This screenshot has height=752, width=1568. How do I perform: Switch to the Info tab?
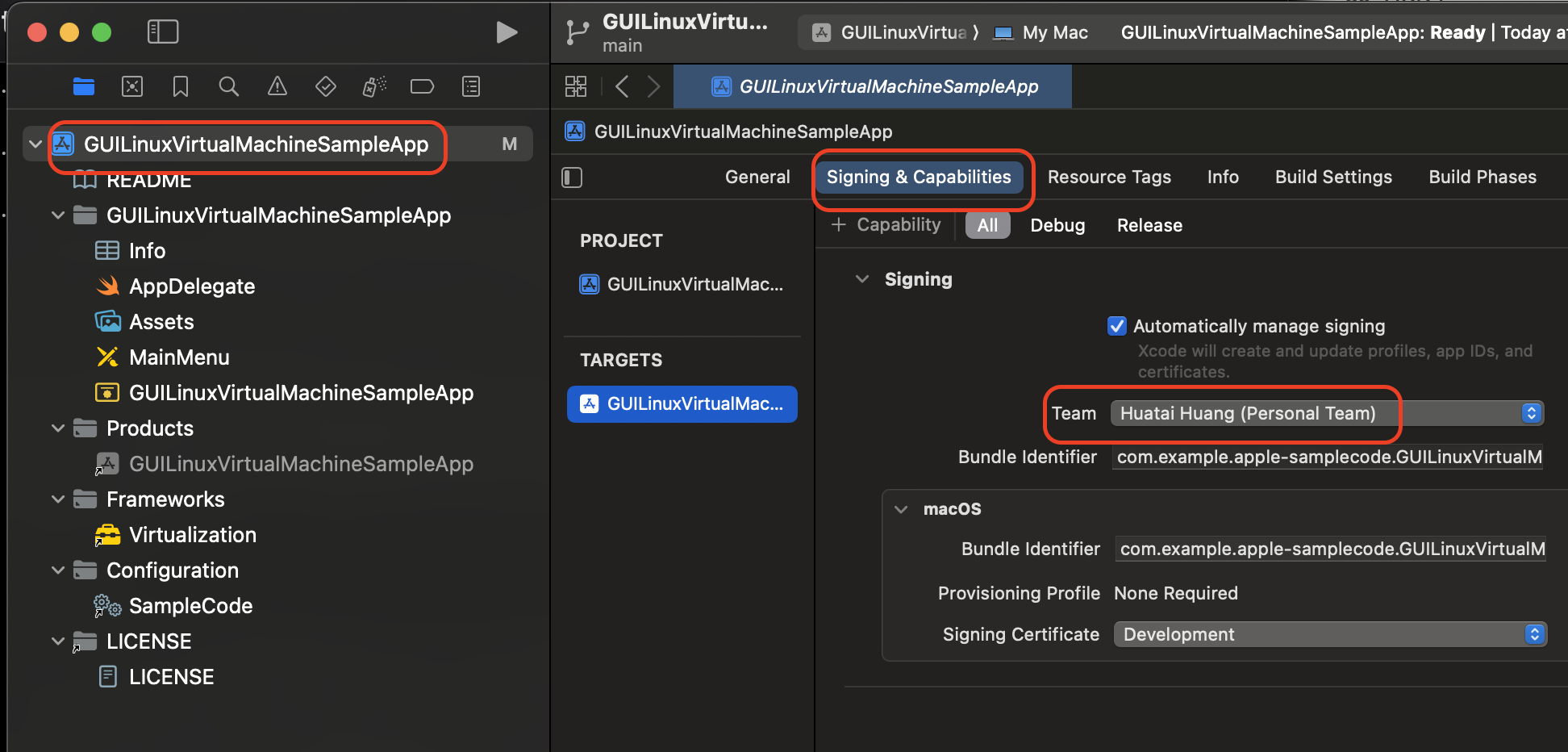point(1223,177)
